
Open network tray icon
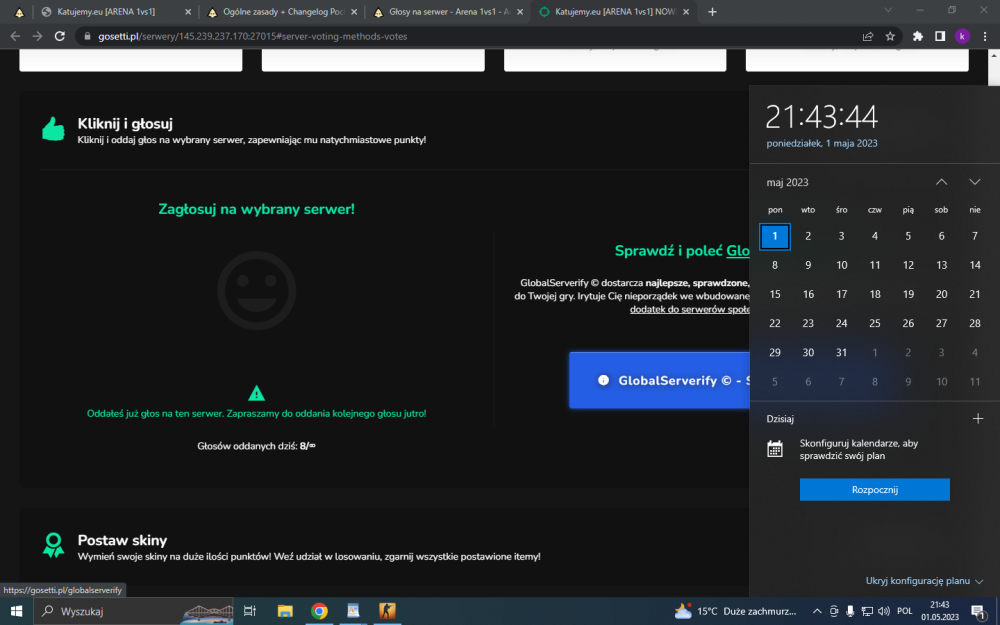(867, 611)
